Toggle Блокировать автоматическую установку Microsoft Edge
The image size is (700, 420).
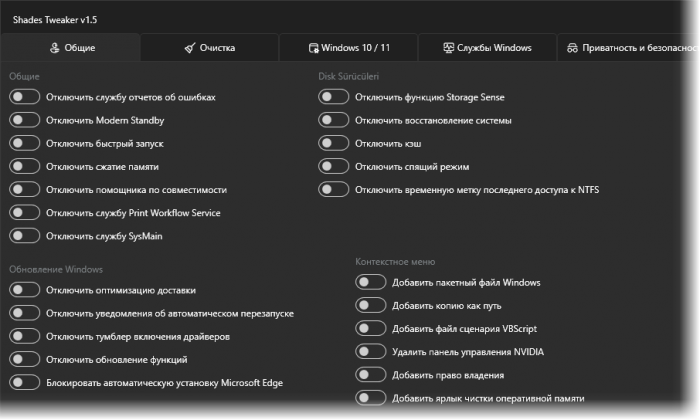(24, 382)
